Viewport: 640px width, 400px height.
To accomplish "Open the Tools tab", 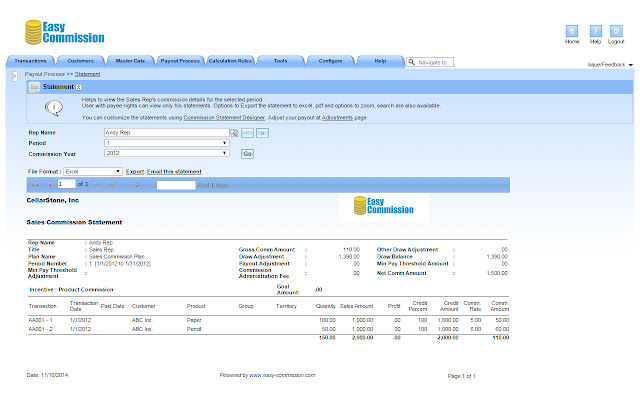I will tap(280, 61).
